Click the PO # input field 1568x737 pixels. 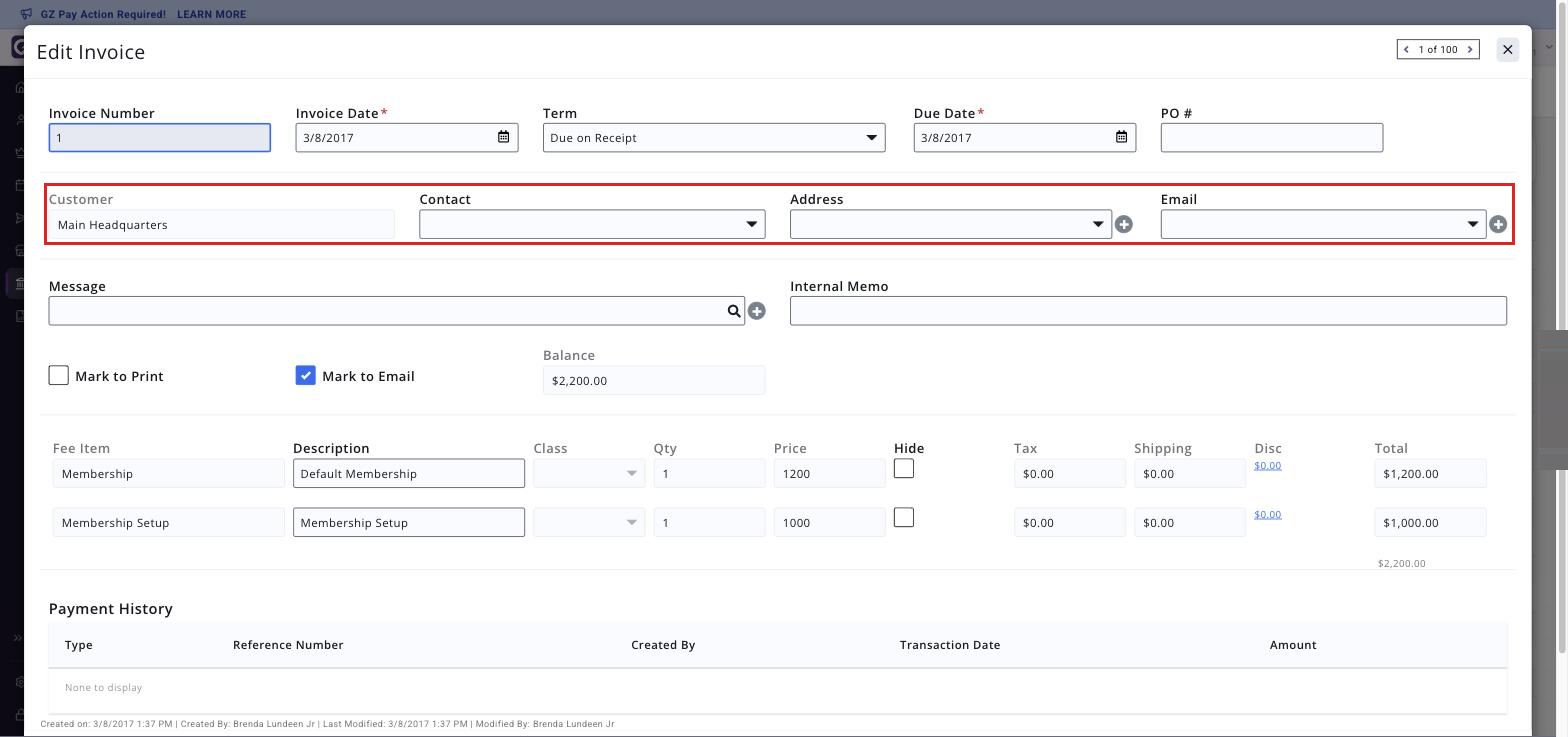click(1272, 137)
